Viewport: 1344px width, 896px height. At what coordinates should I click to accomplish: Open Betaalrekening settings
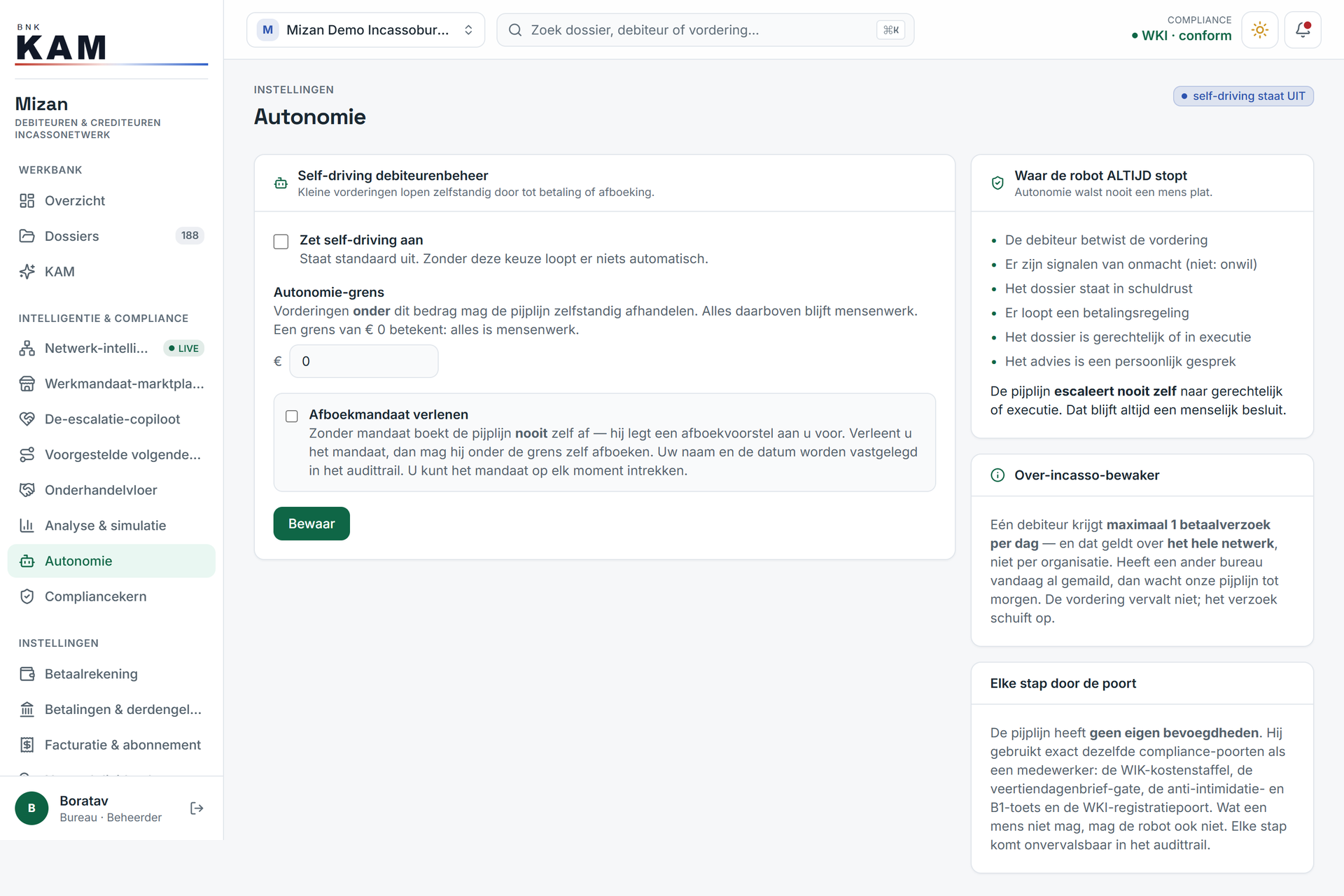pos(111,674)
